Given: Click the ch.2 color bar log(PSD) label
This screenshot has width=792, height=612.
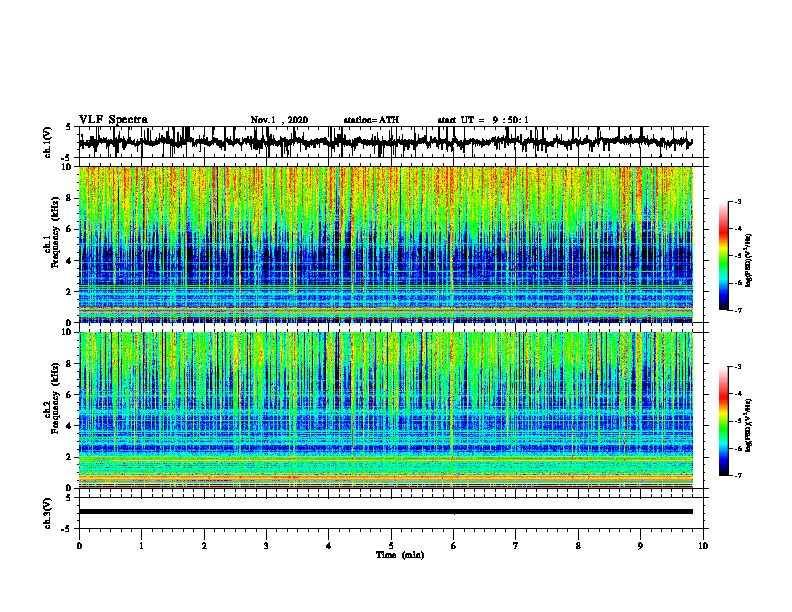Looking at the screenshot, I should click(749, 425).
